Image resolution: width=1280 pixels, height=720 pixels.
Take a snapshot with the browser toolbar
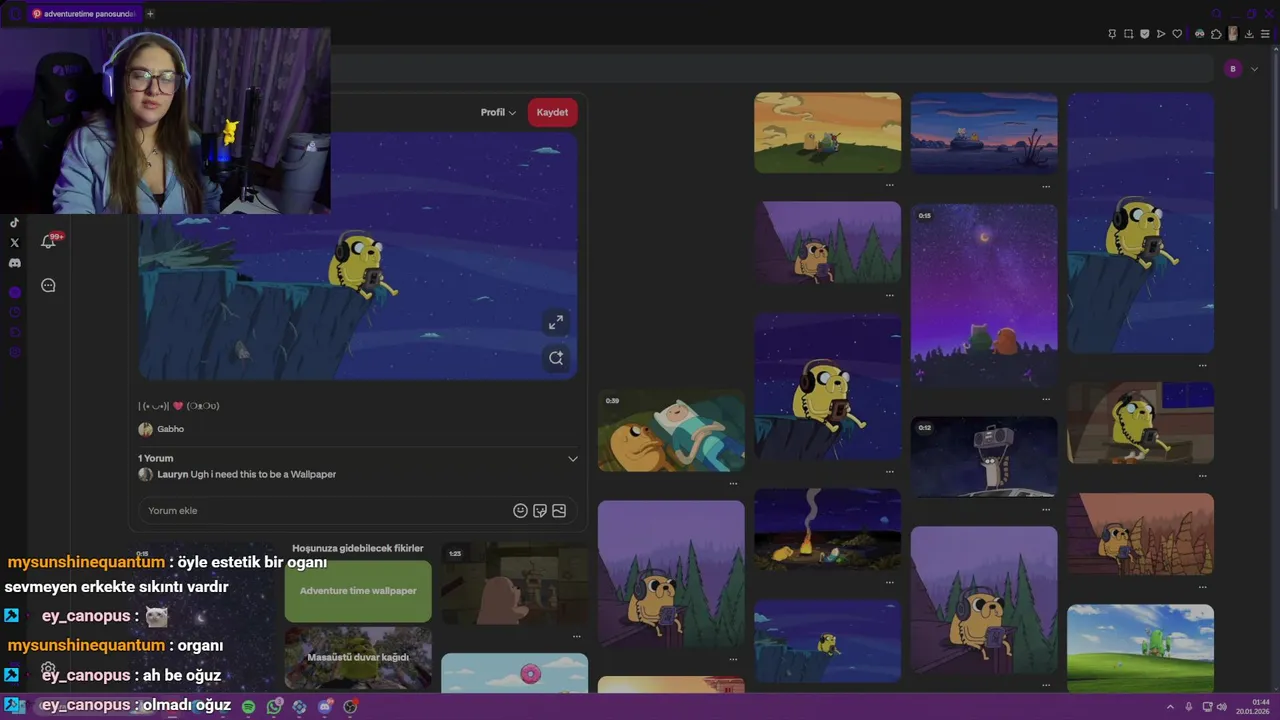(1128, 34)
